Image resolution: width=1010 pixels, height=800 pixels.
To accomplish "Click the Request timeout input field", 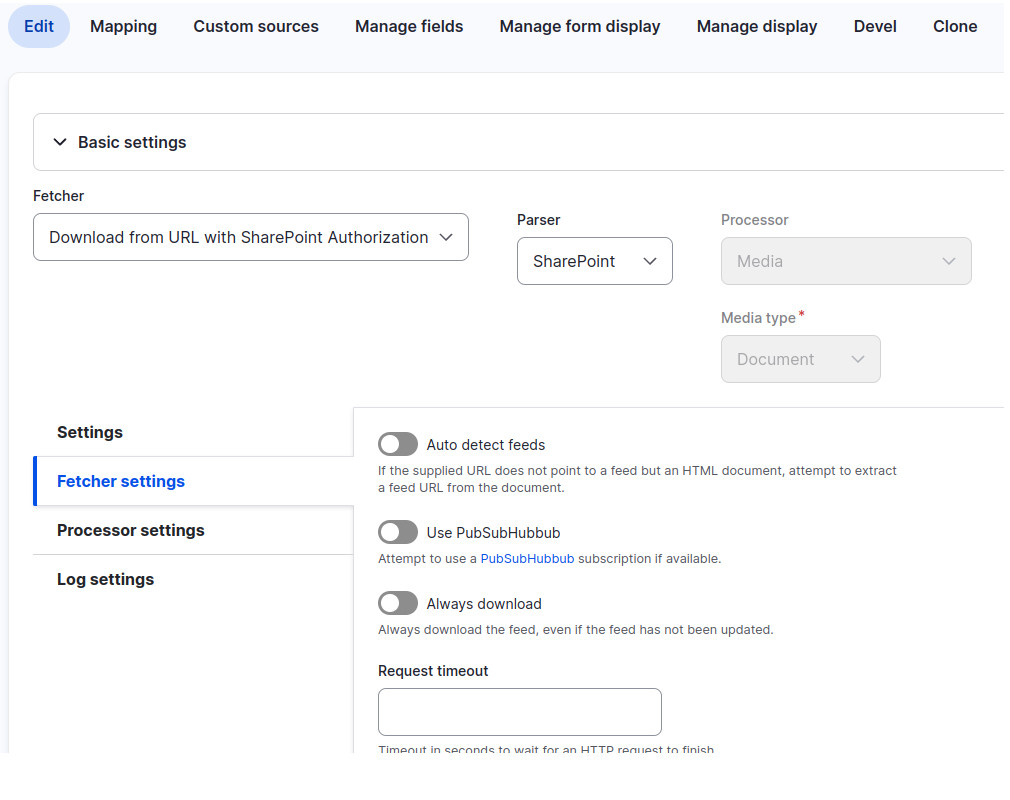I will point(519,712).
